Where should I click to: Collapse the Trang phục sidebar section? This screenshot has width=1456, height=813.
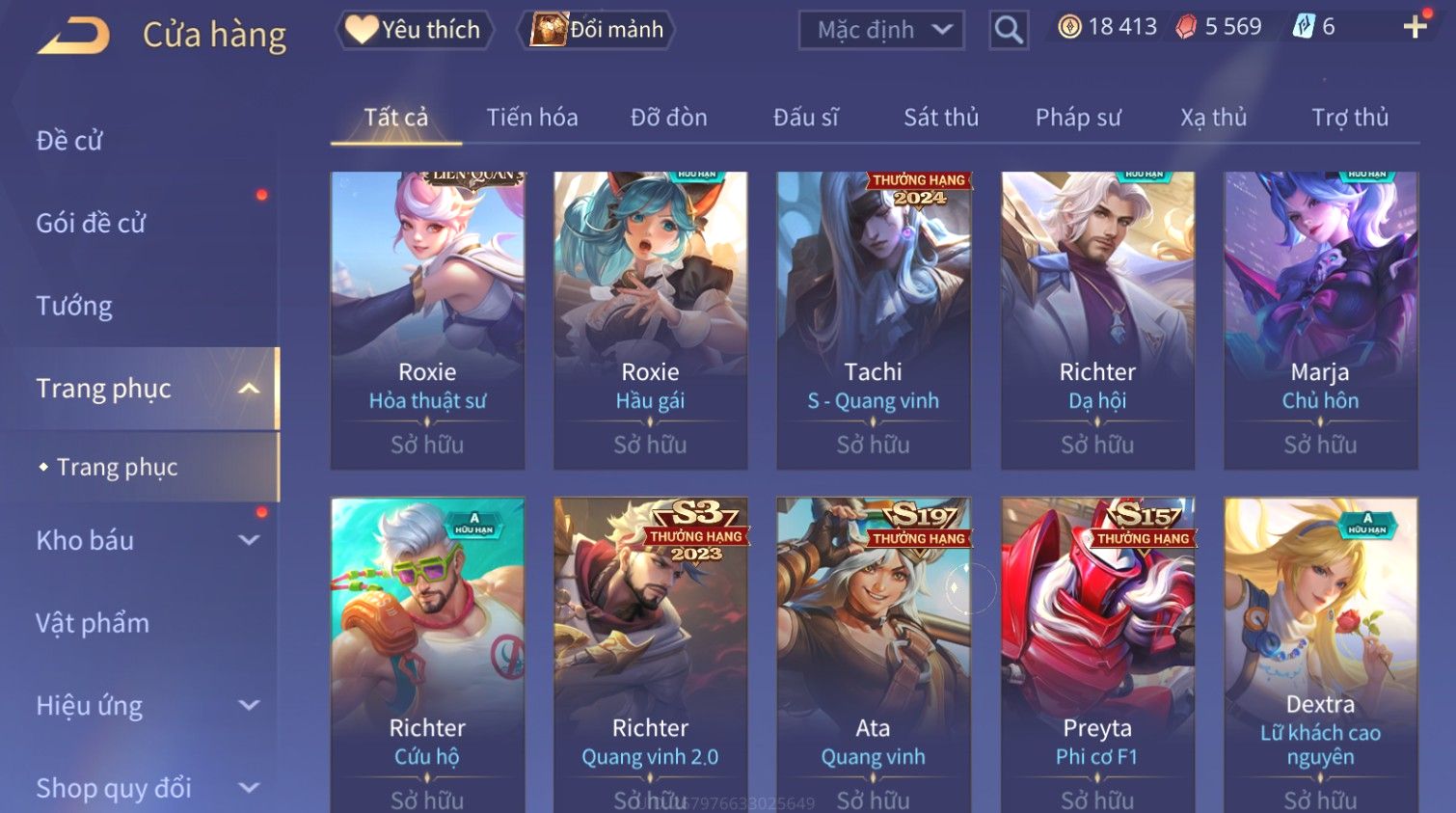pos(249,389)
